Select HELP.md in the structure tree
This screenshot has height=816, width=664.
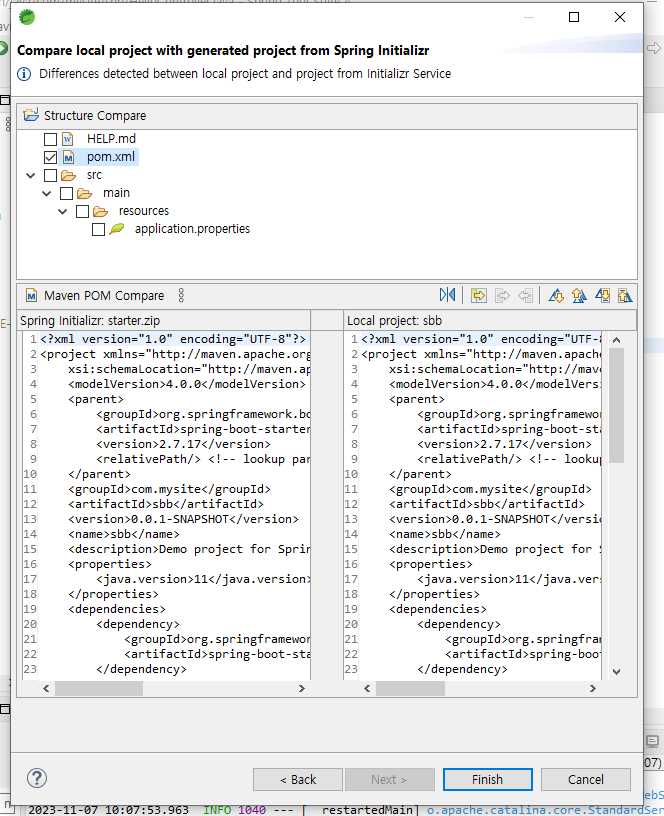click(x=111, y=139)
